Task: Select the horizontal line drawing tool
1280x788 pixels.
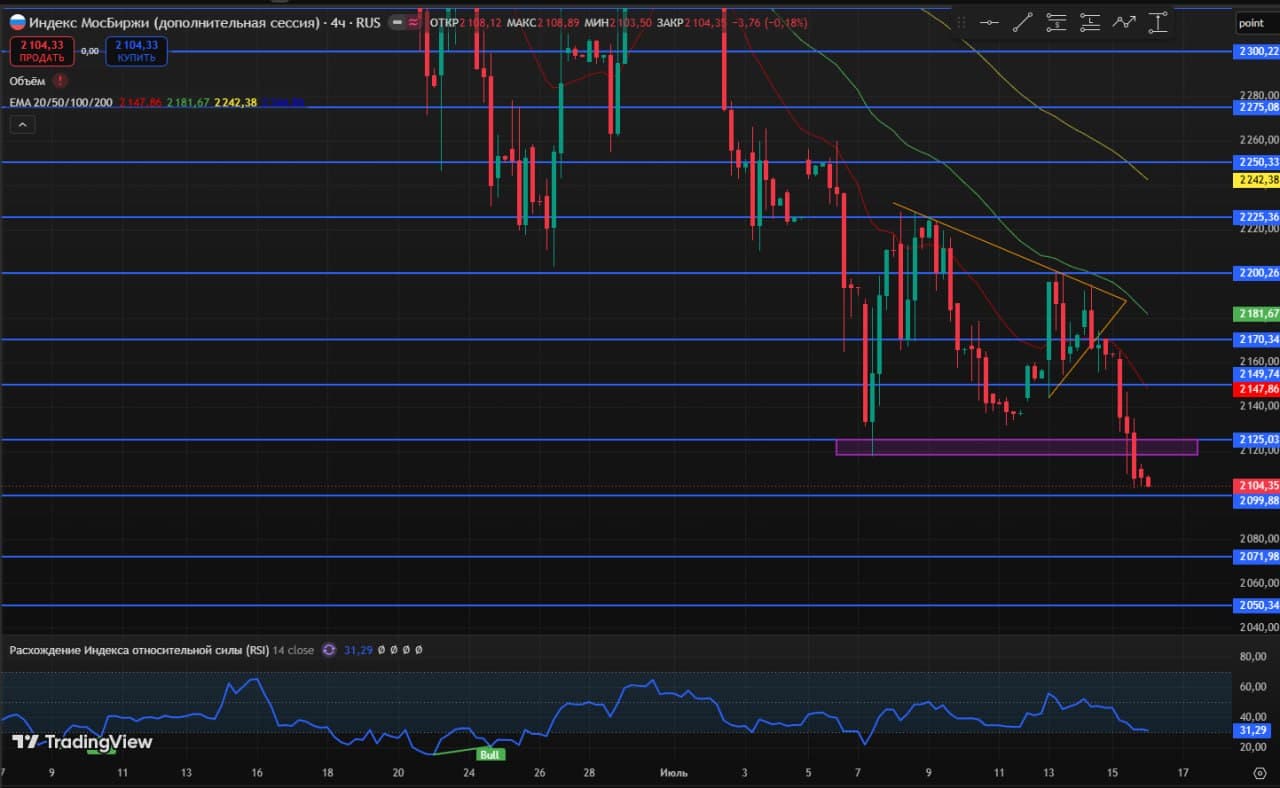Action: (989, 22)
